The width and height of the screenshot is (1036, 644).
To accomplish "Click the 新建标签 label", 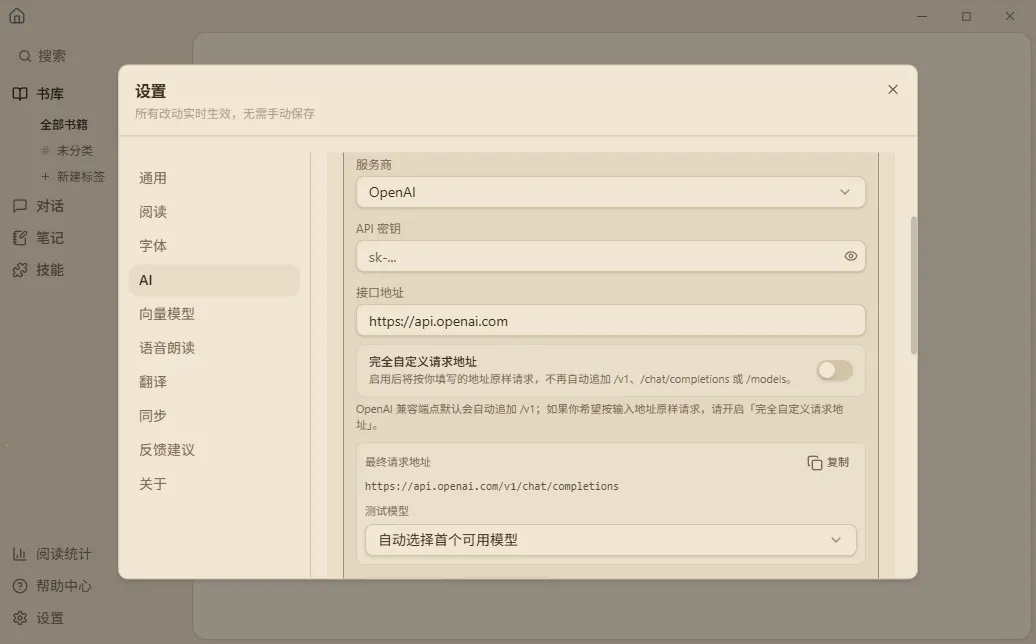I will pyautogui.click(x=81, y=176).
